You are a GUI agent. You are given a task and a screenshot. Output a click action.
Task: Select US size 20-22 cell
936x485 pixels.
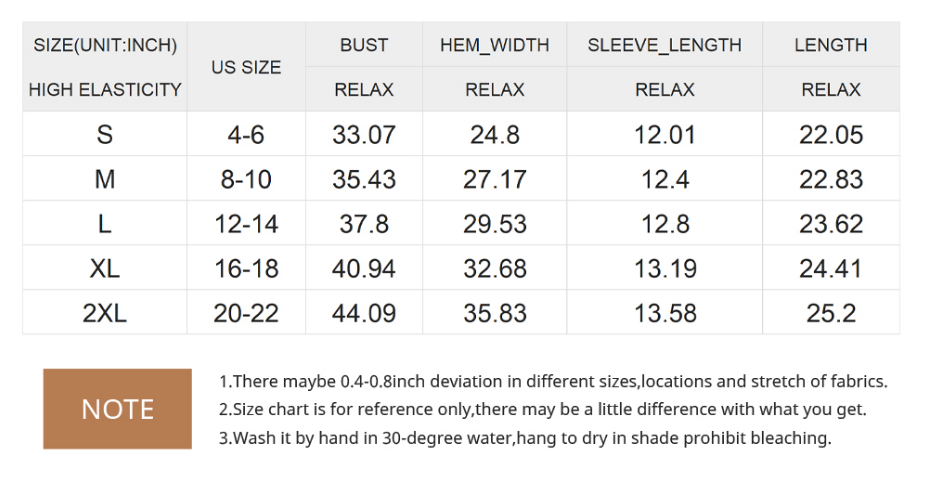(246, 313)
